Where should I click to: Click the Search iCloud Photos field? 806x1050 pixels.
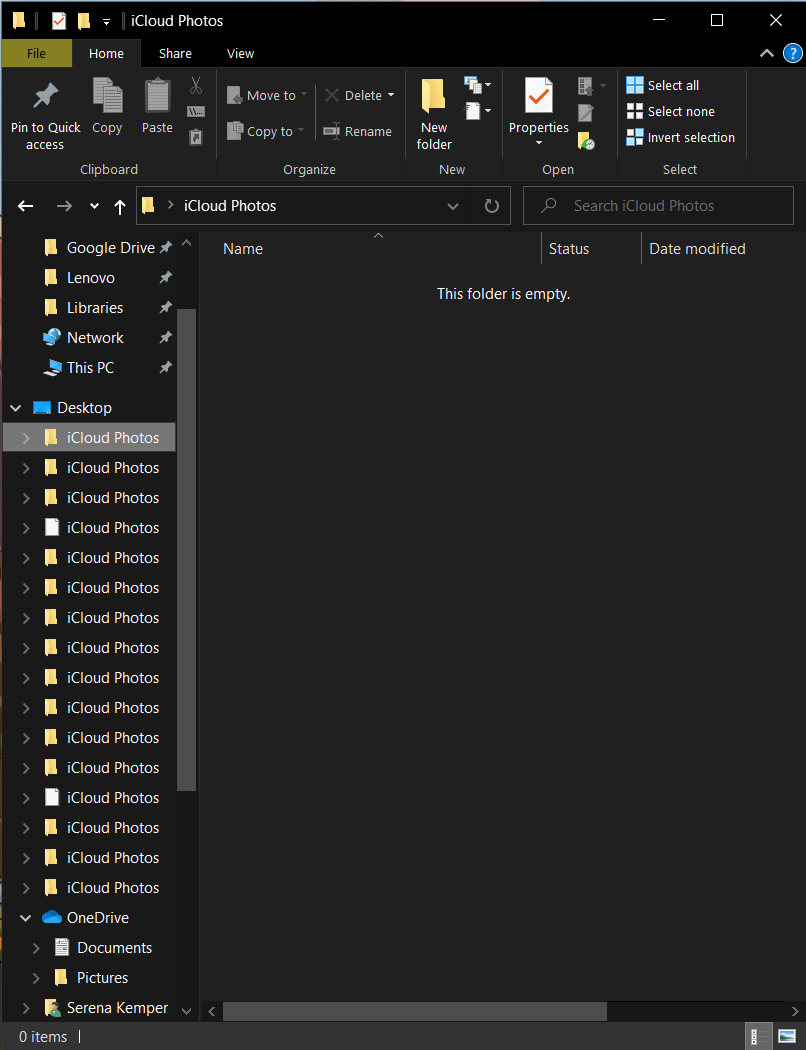(658, 206)
